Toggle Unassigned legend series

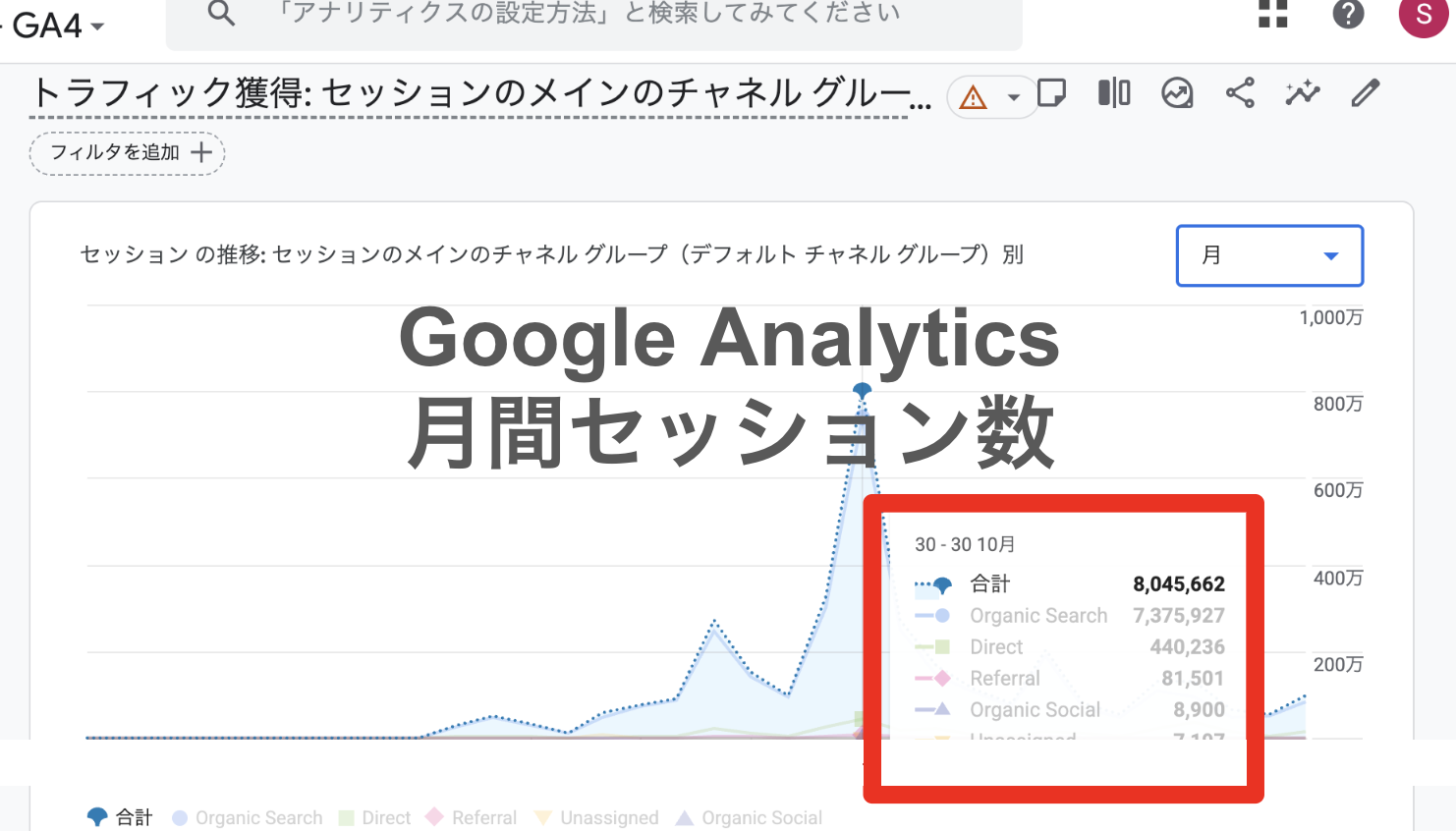[596, 817]
